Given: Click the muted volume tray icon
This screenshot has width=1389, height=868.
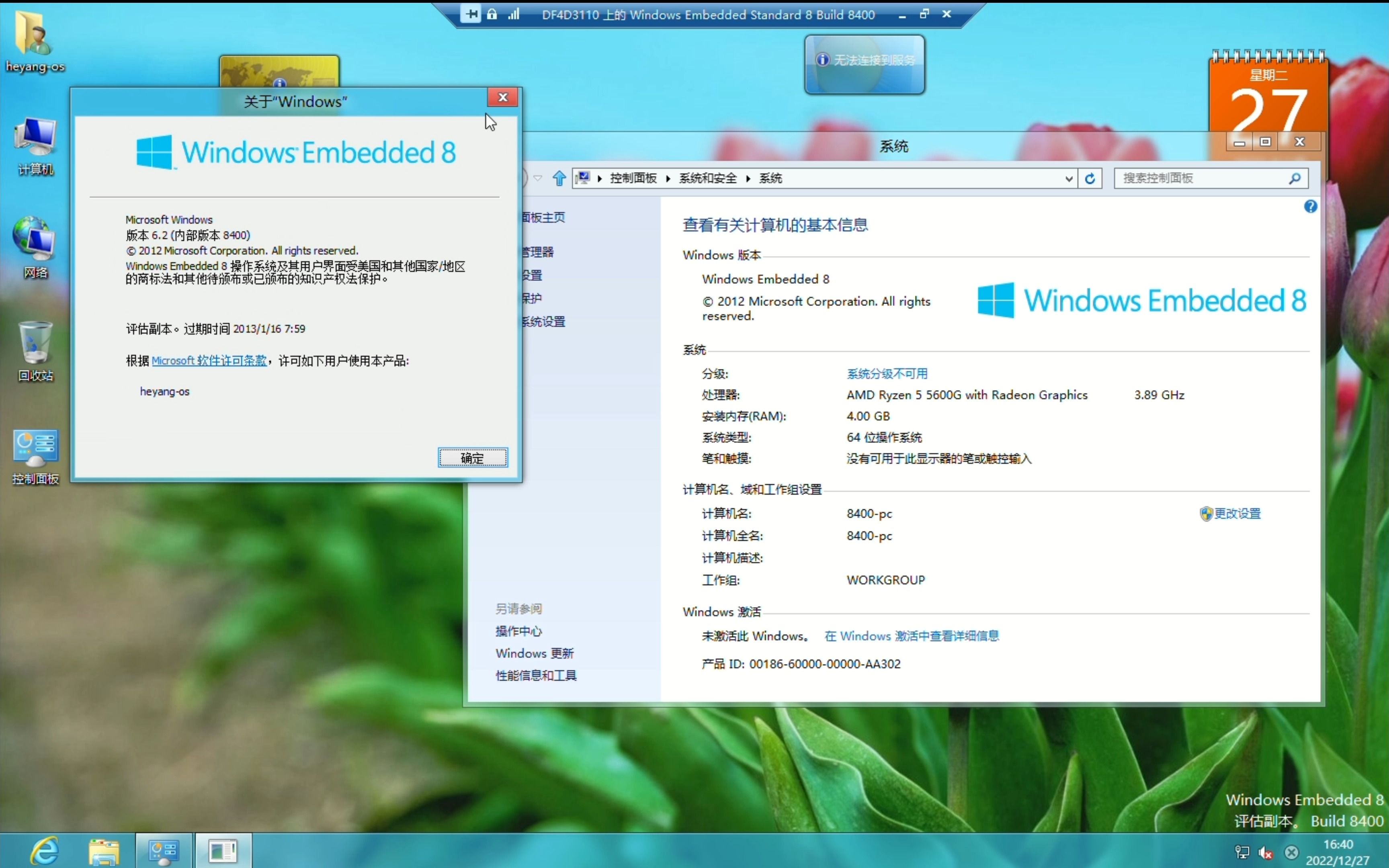Looking at the screenshot, I should 1266,852.
